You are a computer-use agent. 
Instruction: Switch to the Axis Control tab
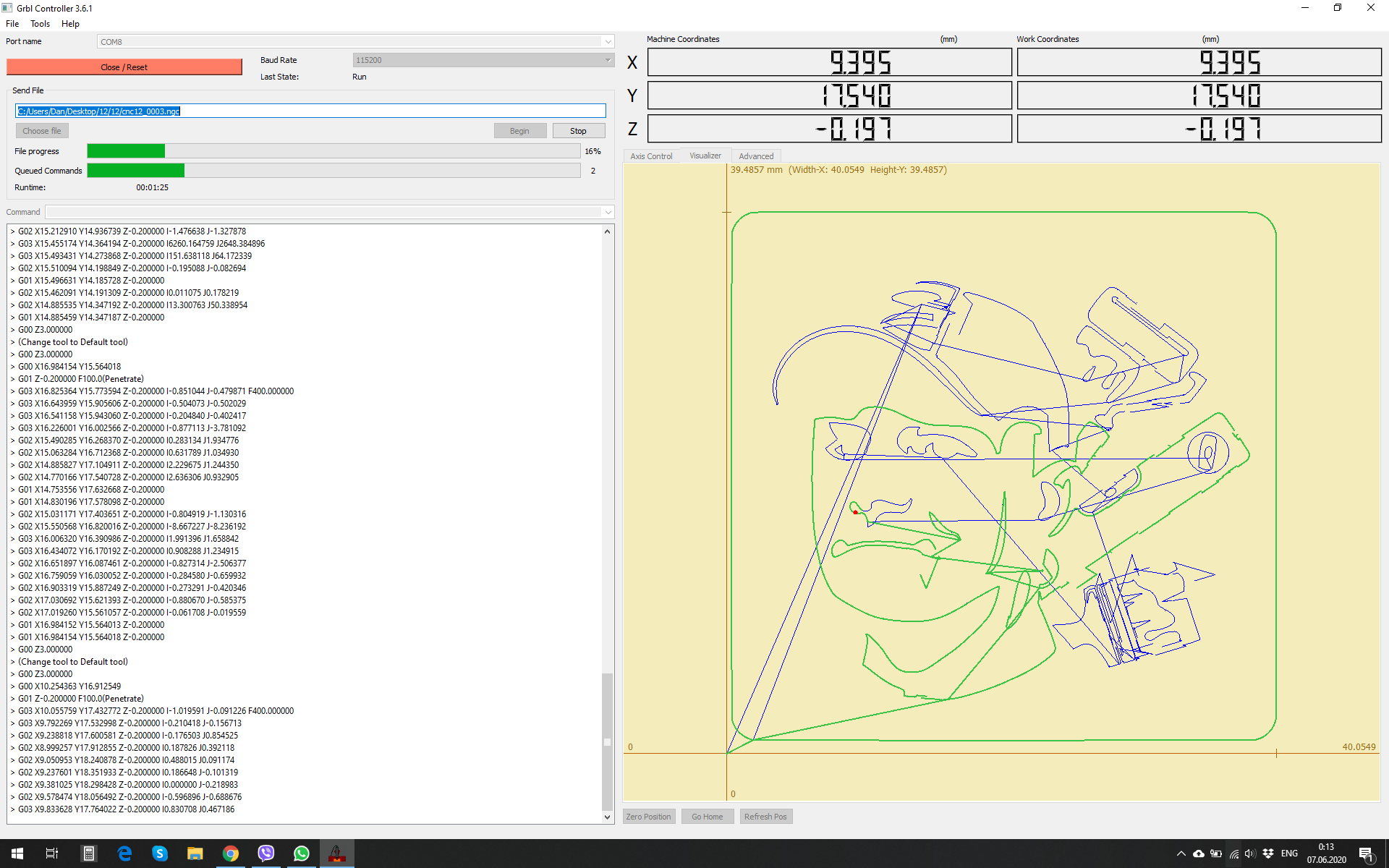[651, 156]
